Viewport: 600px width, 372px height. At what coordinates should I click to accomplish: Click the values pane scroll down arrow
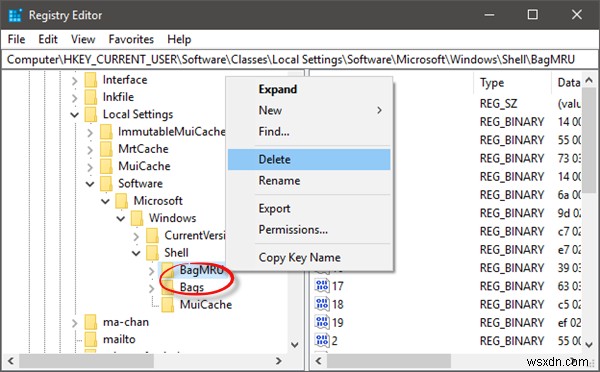point(589,344)
